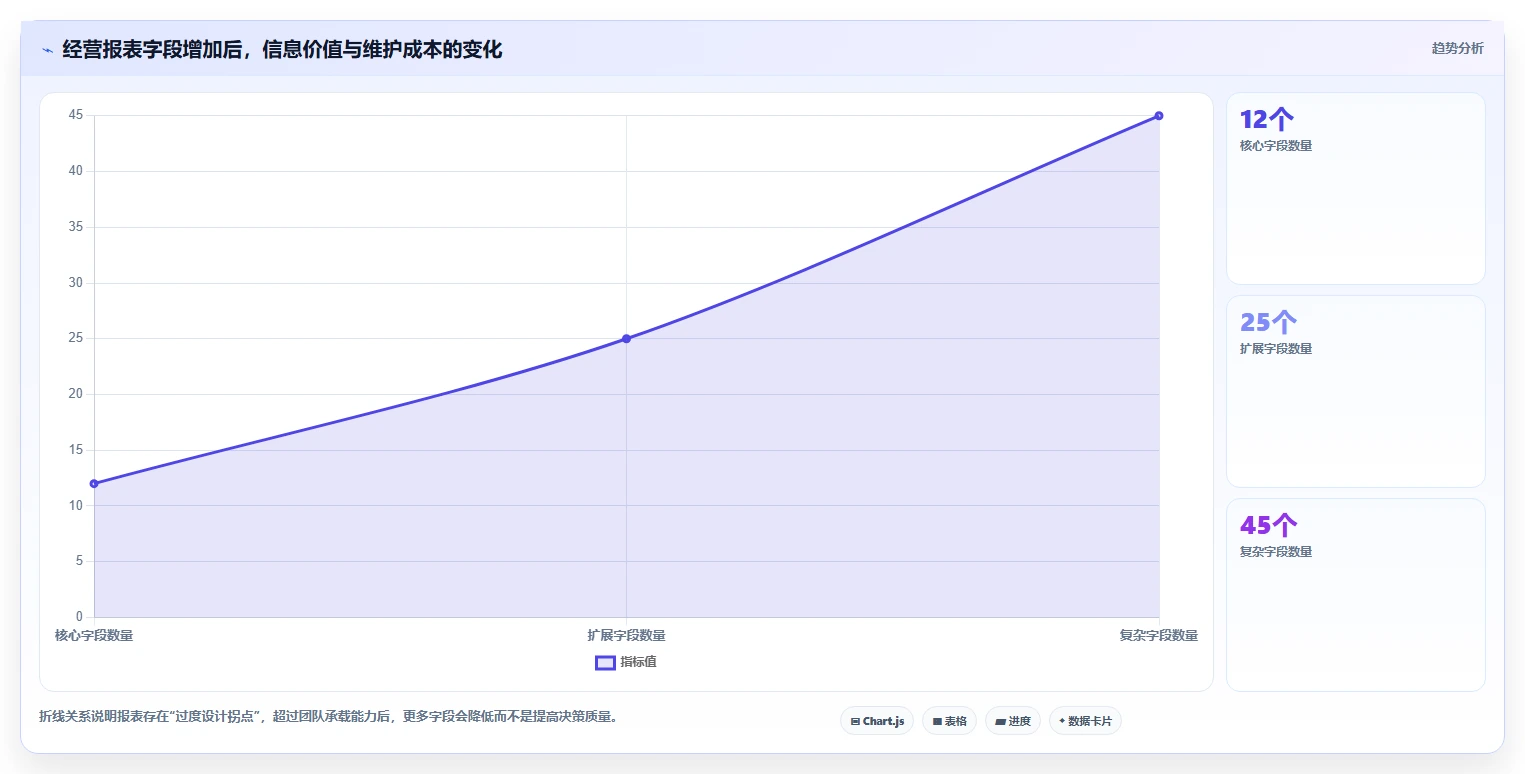Viewport: 1525px width, 774px height.
Task: Click the 核心字段数量 label under 12个
Action: point(1276,146)
